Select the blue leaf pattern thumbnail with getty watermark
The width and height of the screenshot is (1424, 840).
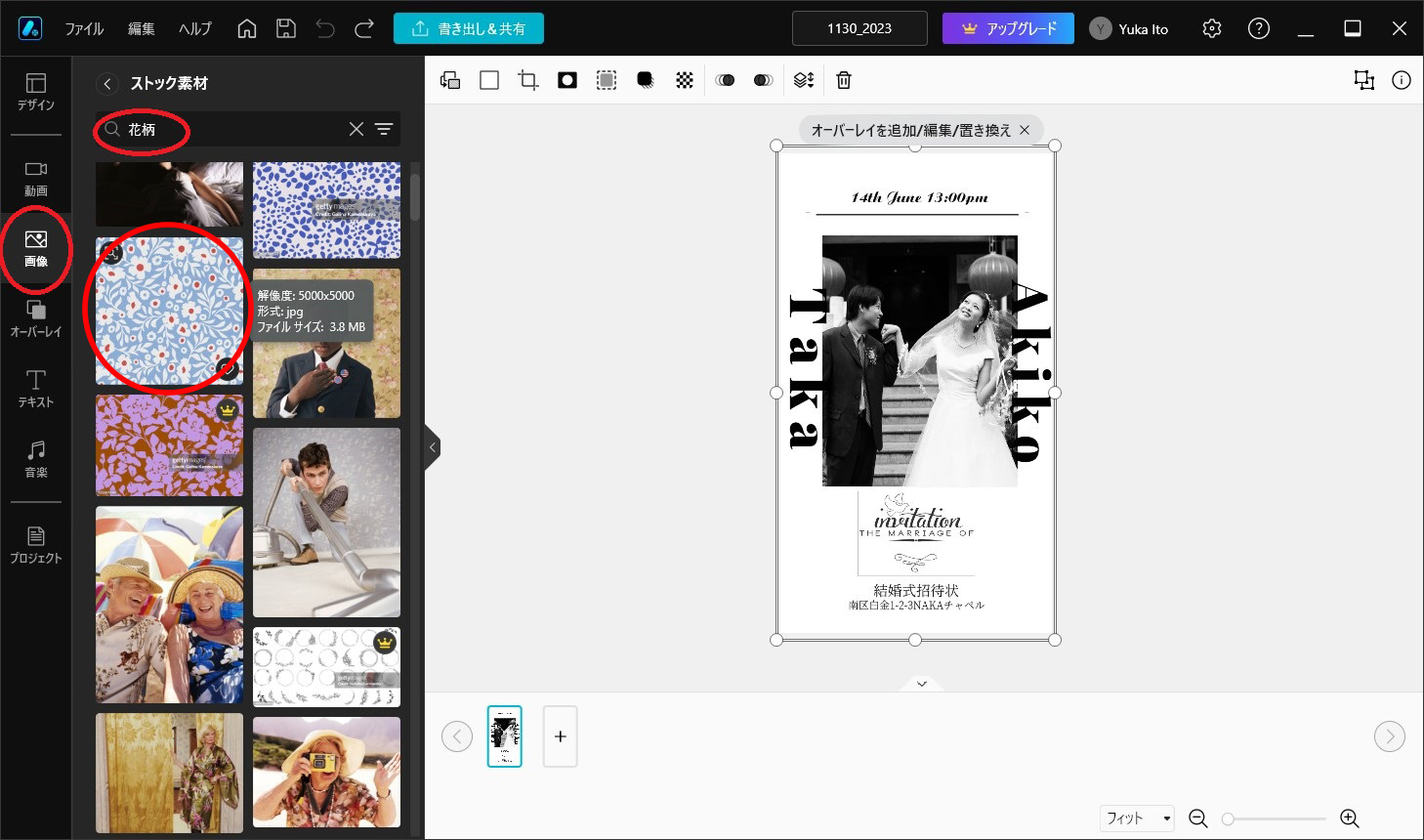point(326,210)
